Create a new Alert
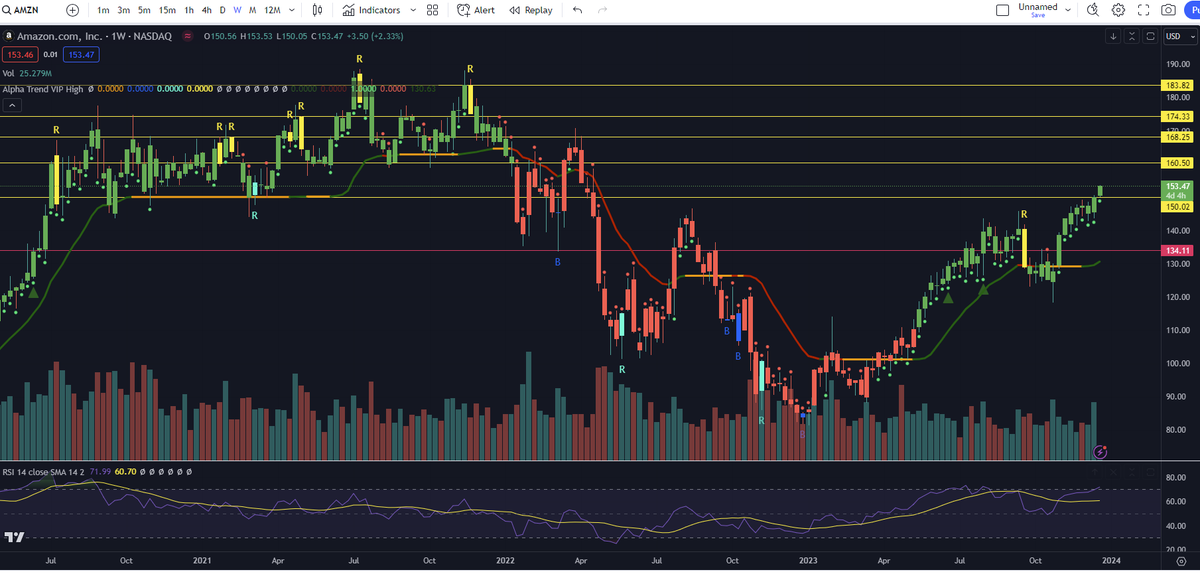This screenshot has height=574, width=1200. point(476,10)
